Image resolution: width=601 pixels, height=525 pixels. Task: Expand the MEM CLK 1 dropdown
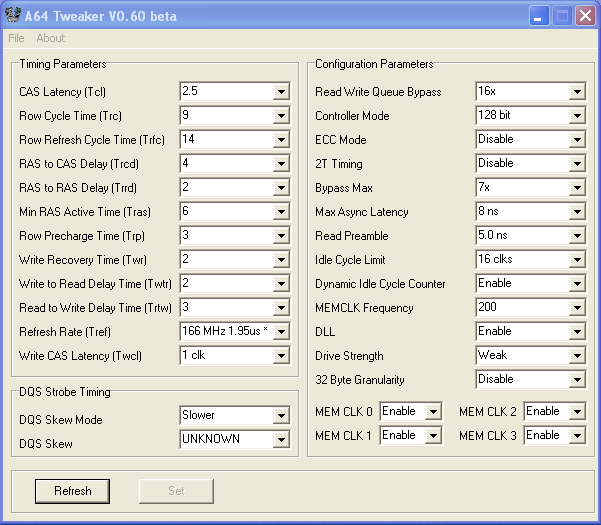click(434, 436)
